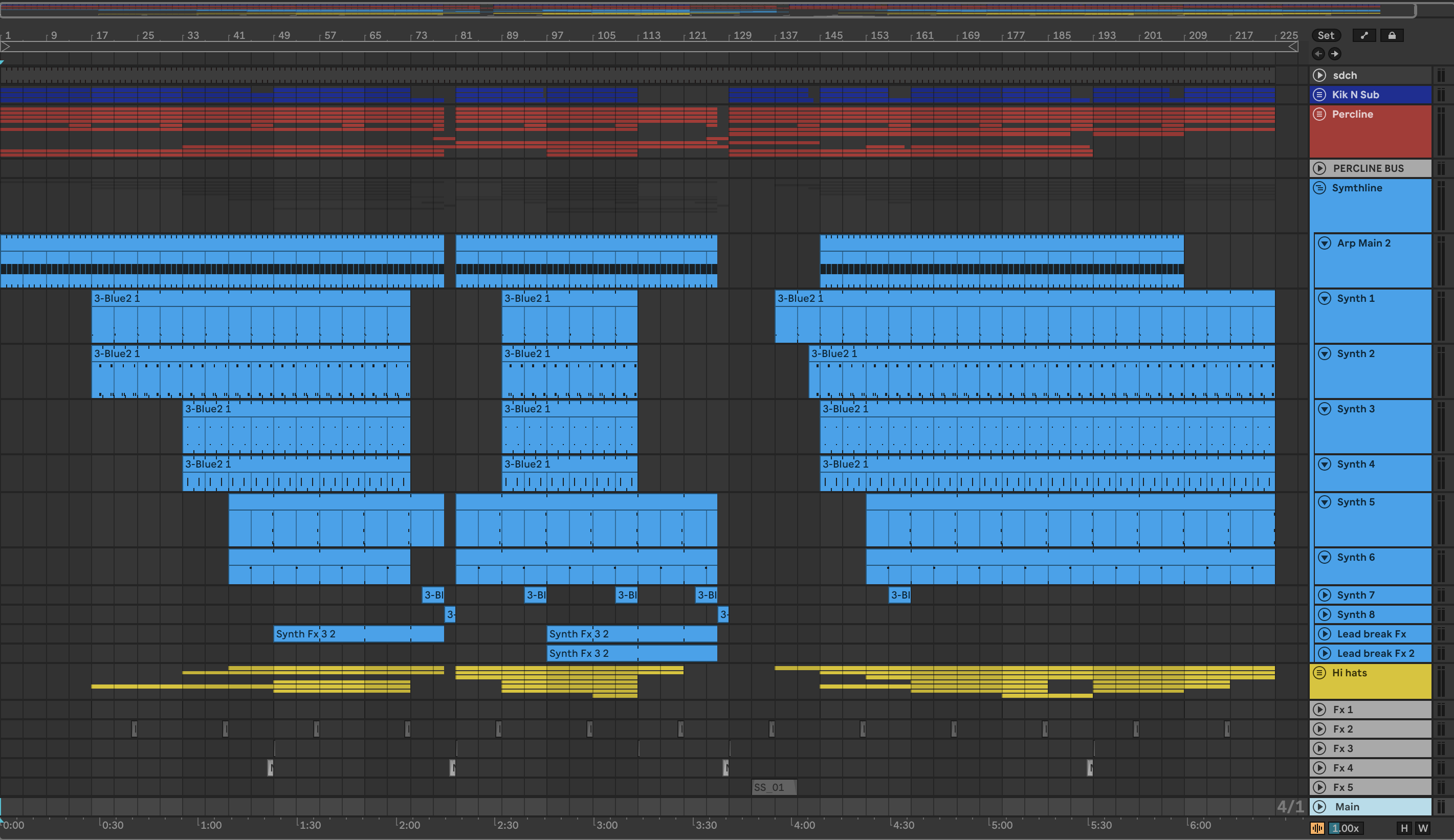Unfold the Main track icon

pos(1319,807)
